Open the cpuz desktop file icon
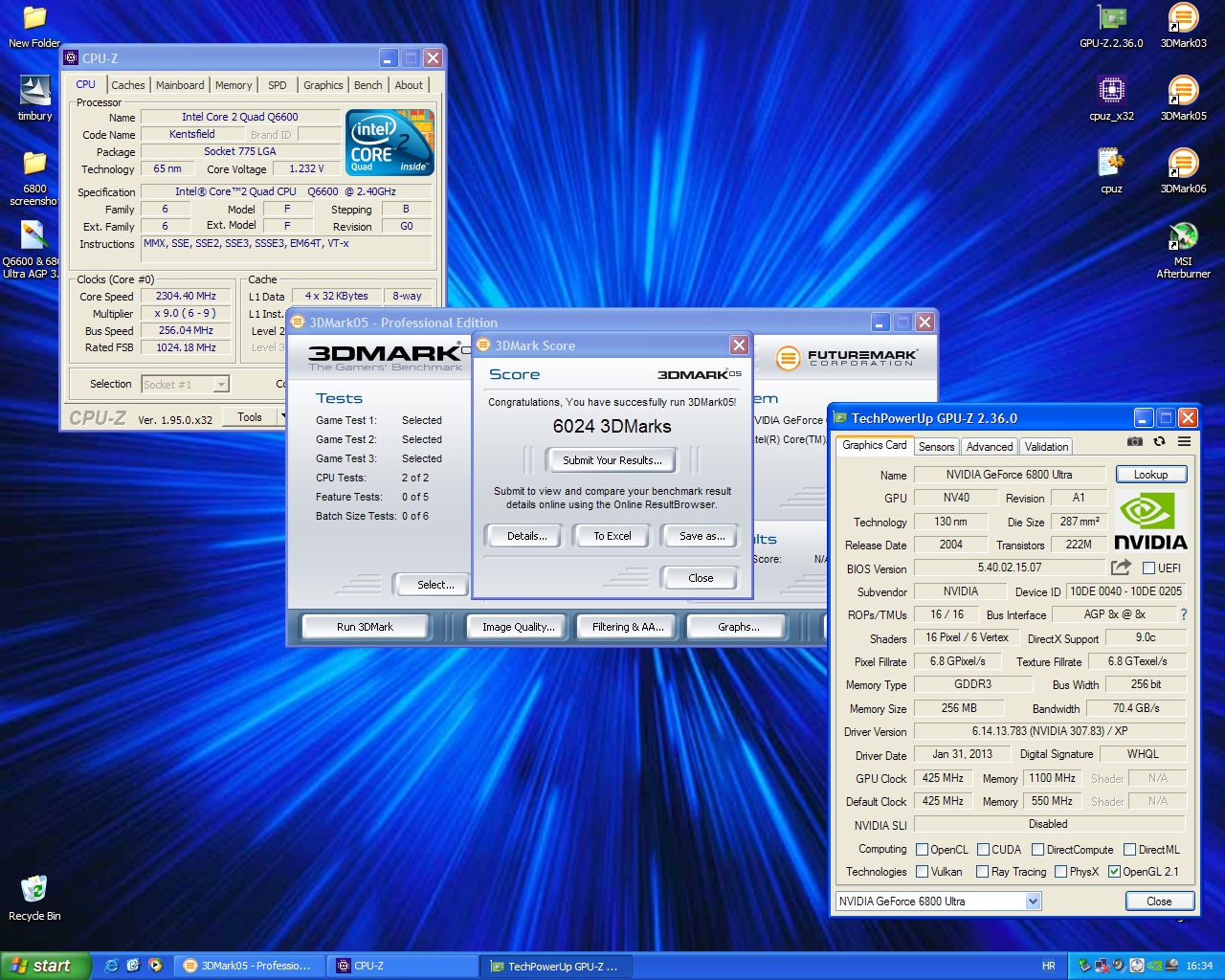Viewport: 1225px width, 980px height. tap(1111, 171)
